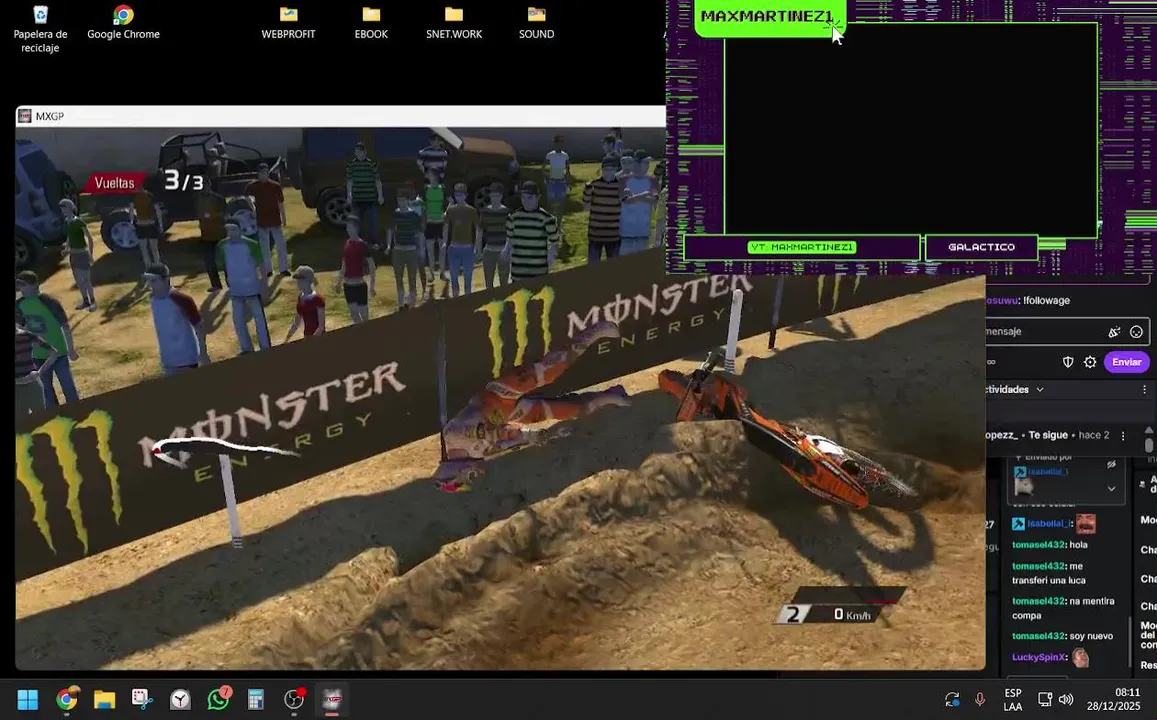This screenshot has height=720, width=1157.
Task: Open the EBOOK desktop folder
Action: coord(371,23)
